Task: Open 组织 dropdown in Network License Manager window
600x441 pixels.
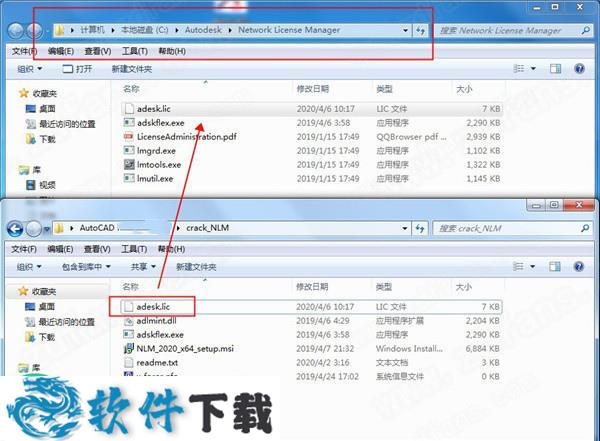Action: click(29, 69)
